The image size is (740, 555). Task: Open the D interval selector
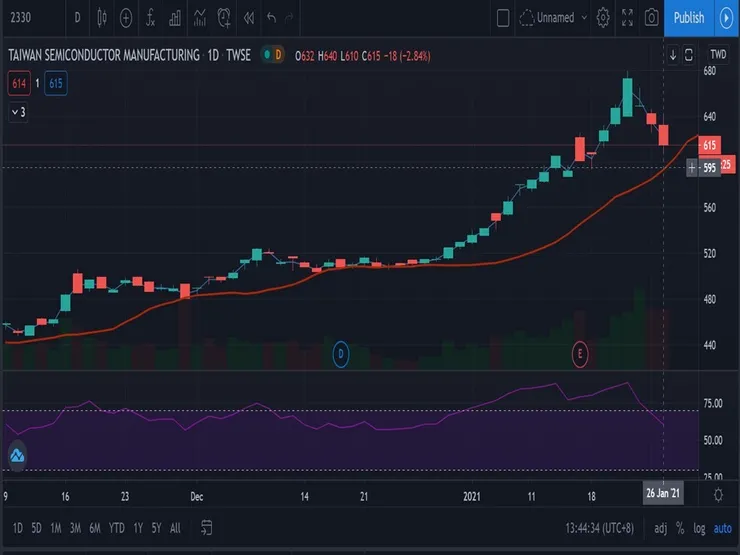(77, 18)
